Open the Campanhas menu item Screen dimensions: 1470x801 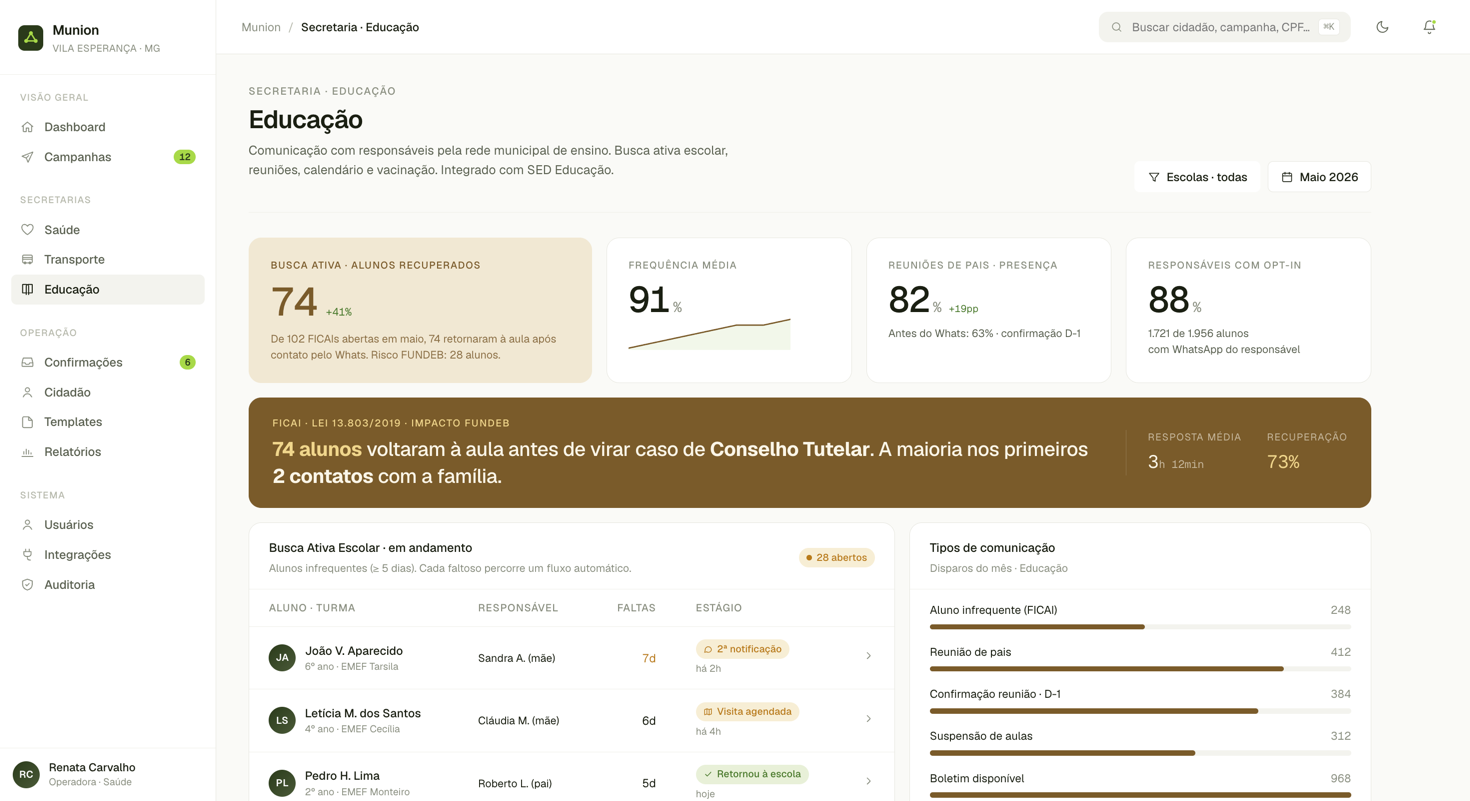pyautogui.click(x=108, y=157)
